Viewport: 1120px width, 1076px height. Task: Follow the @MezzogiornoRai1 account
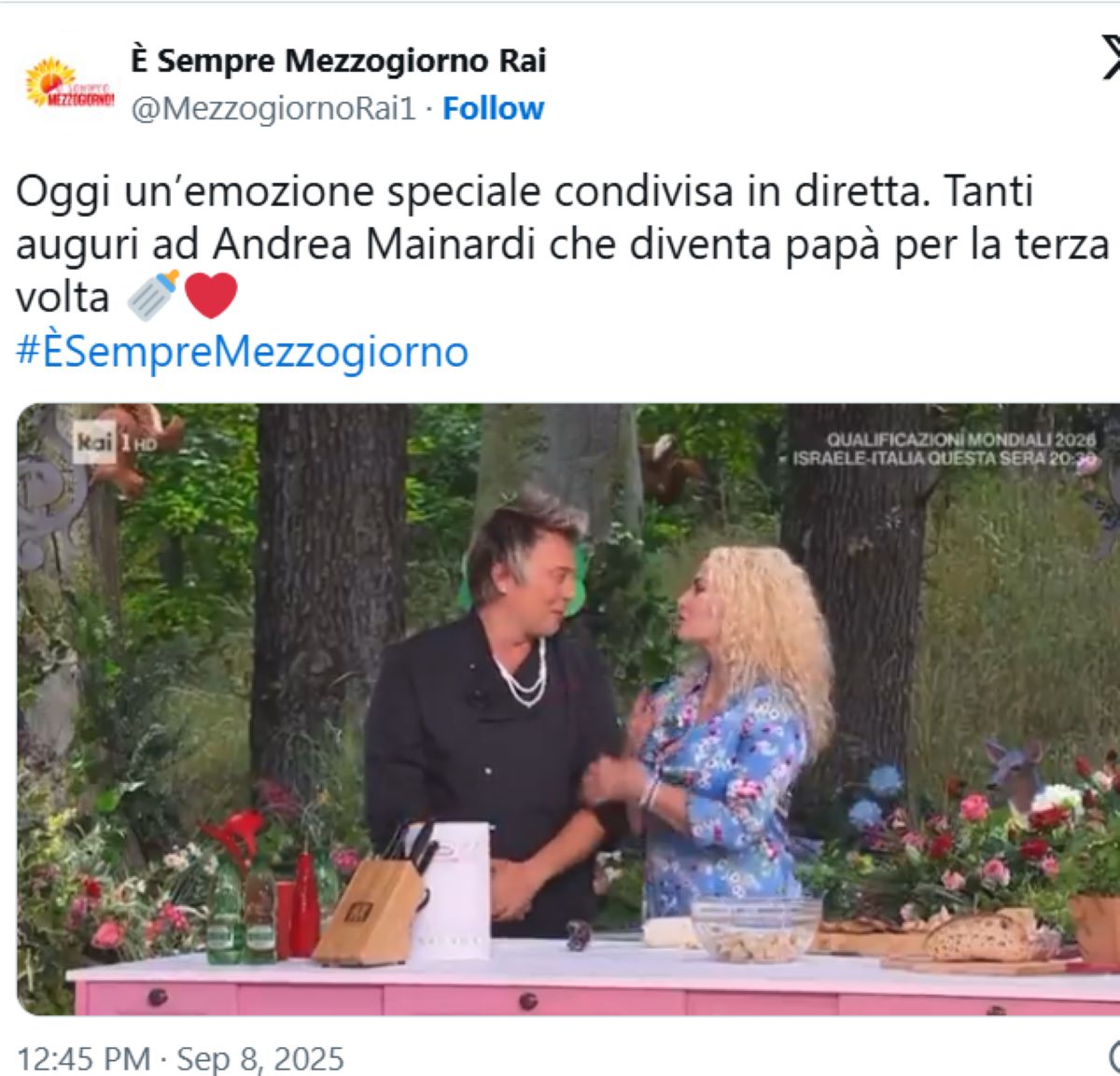(493, 108)
